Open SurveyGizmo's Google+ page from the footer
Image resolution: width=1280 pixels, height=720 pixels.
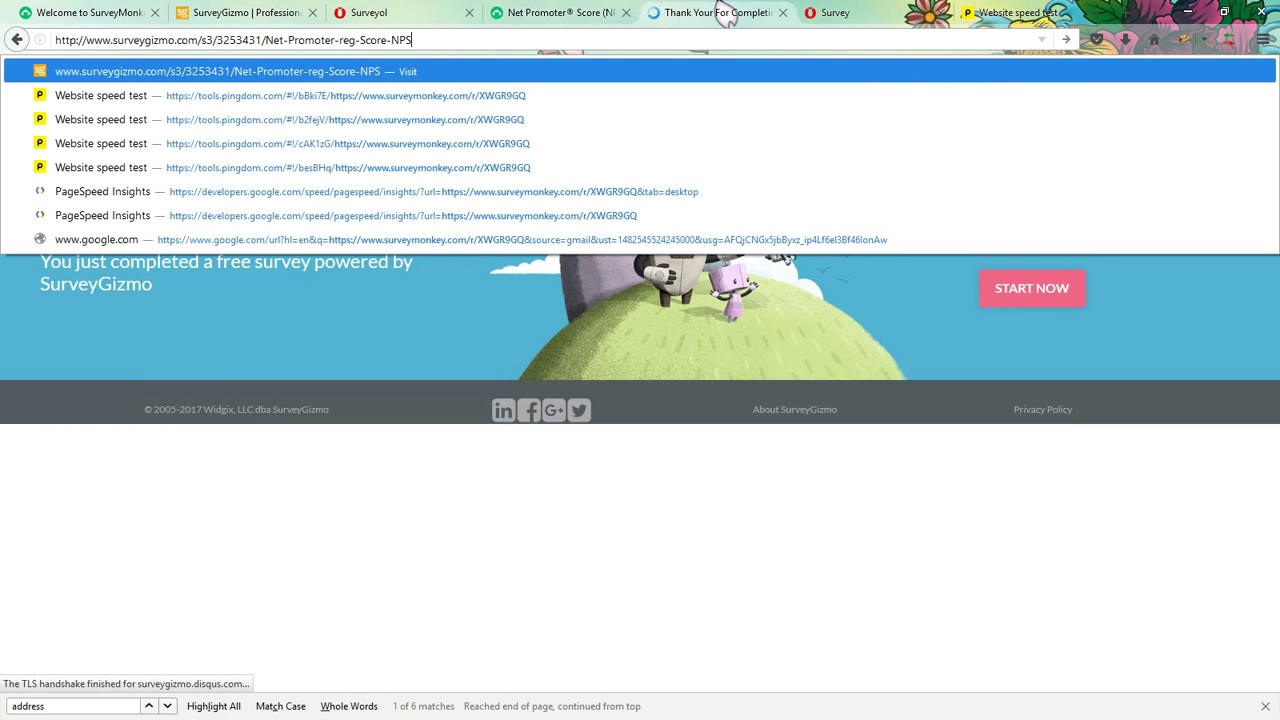(x=554, y=410)
